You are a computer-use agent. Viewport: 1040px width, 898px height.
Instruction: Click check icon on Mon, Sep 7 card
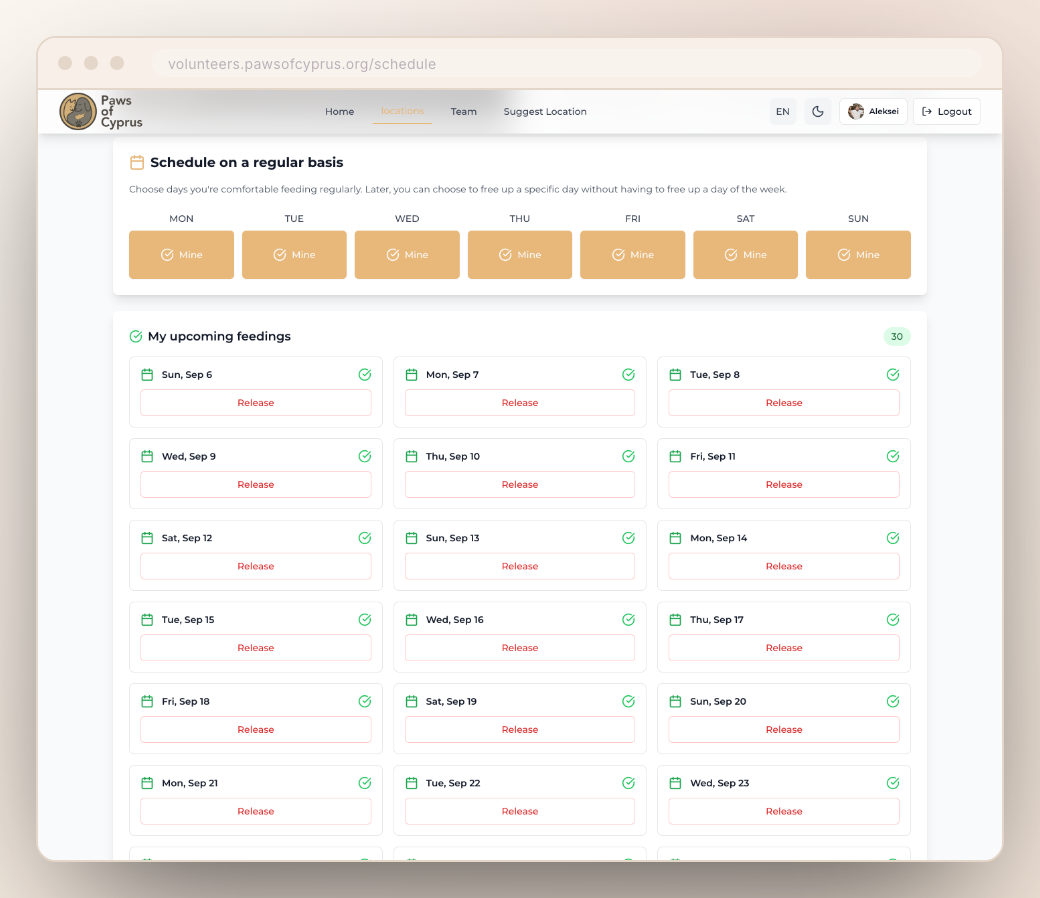point(629,375)
